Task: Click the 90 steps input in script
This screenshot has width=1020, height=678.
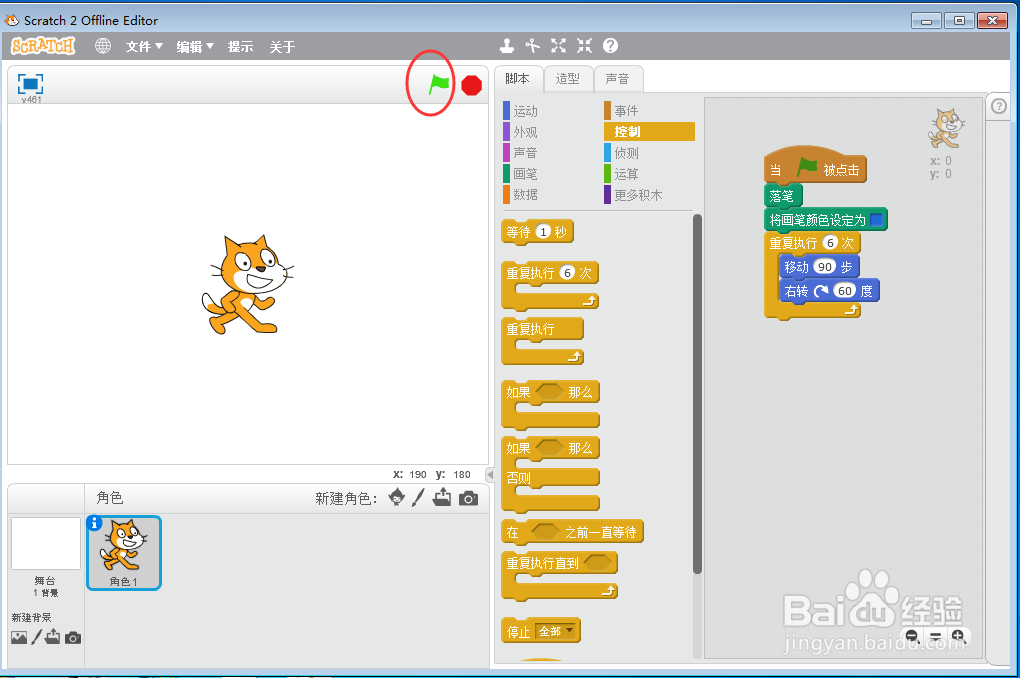Action: pyautogui.click(x=825, y=267)
